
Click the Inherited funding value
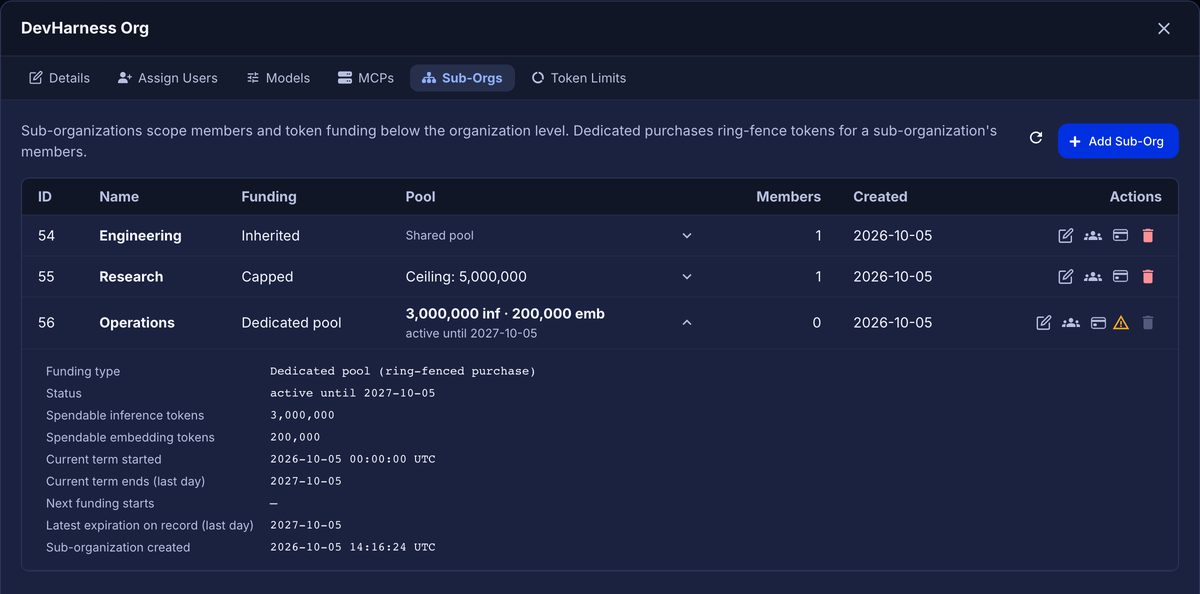point(270,236)
